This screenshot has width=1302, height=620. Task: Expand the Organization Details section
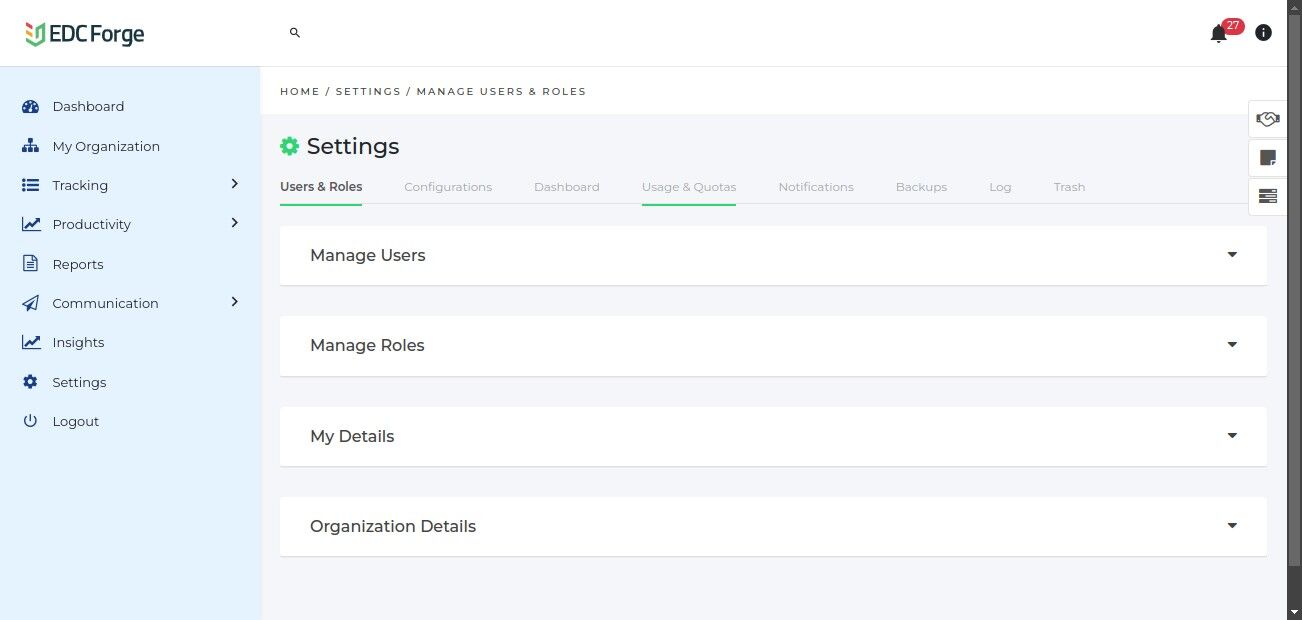click(x=1232, y=526)
